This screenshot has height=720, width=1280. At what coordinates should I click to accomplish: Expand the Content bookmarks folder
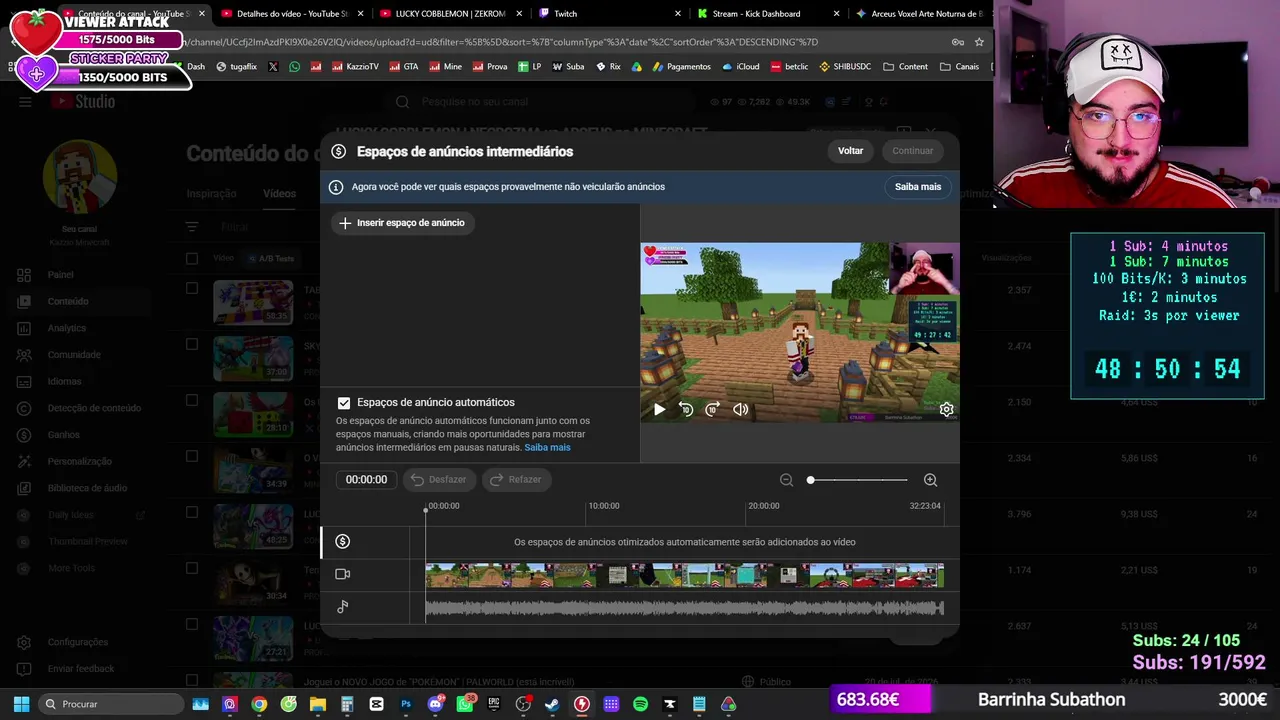pyautogui.click(x=905, y=67)
